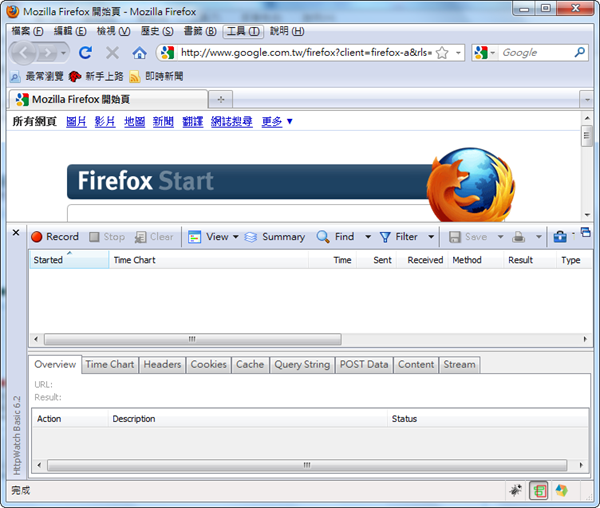The image size is (600, 508).
Task: Go to the Firefox home page icon
Action: tap(139, 53)
